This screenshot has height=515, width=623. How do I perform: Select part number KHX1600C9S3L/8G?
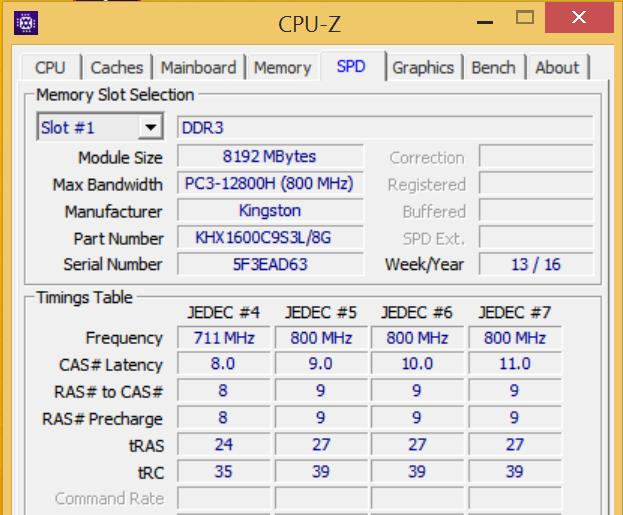[270, 237]
